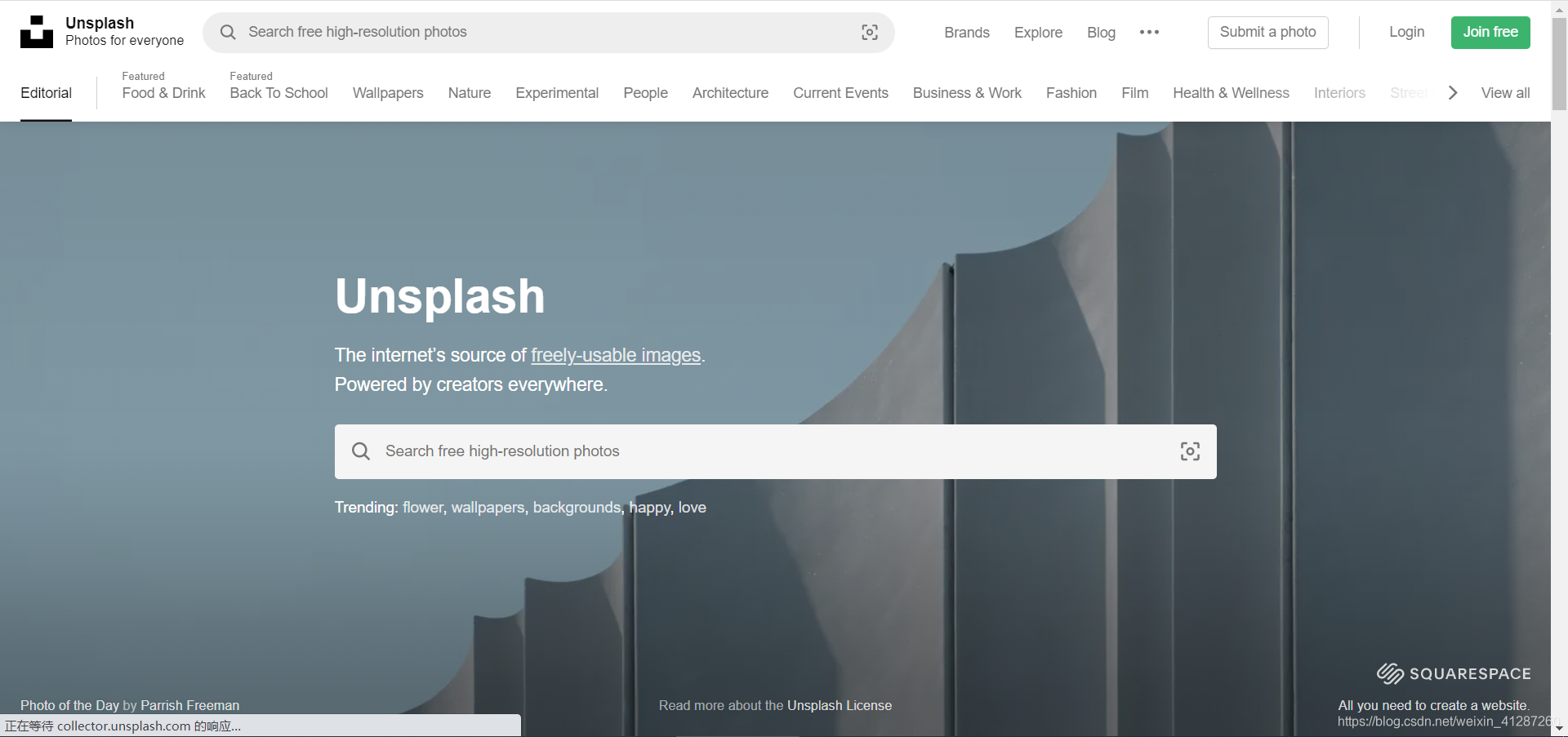Click the Unsplash logo icon
Viewport: 1568px width, 737px height.
[37, 32]
